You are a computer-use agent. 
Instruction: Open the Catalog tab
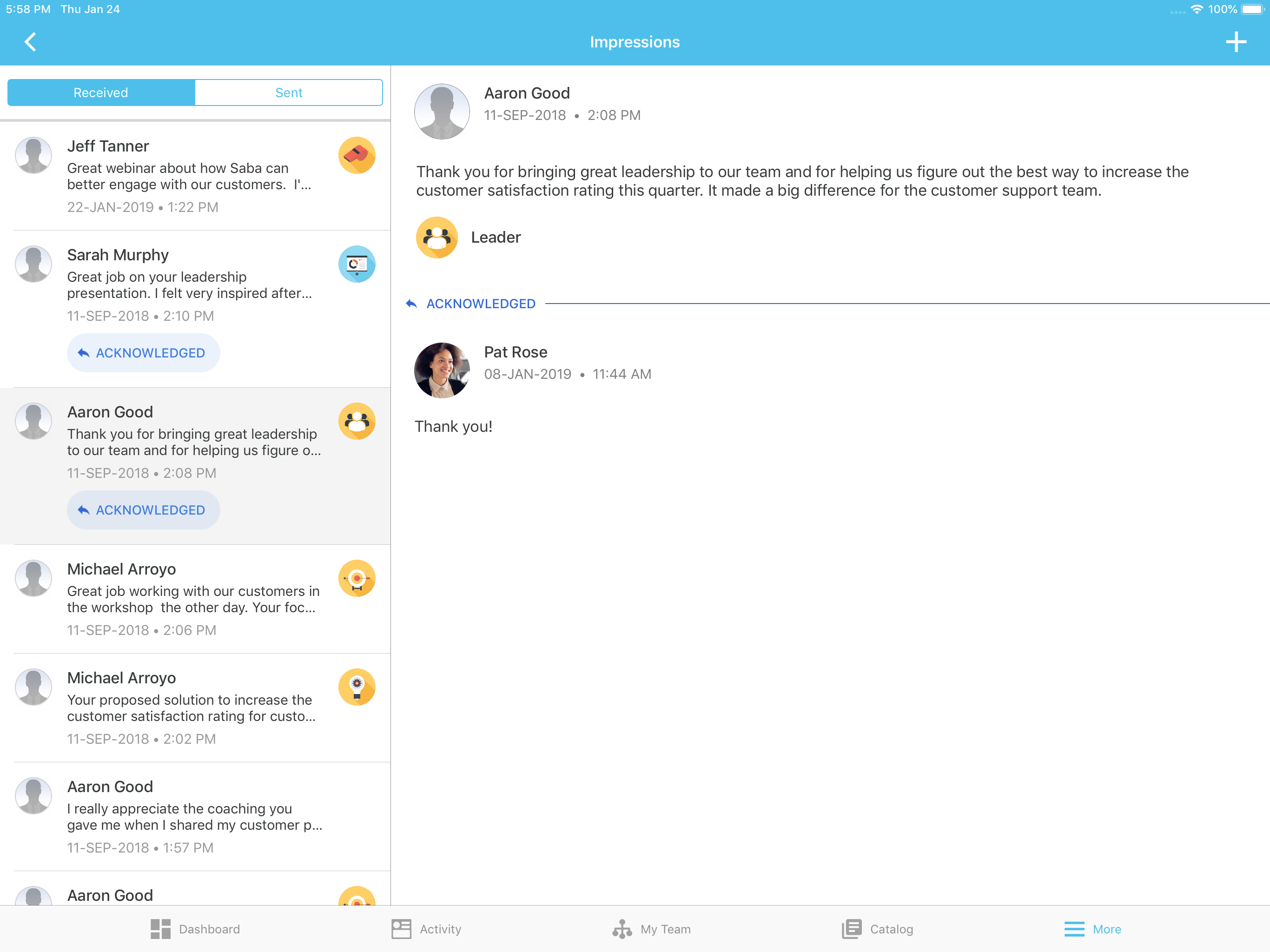[x=877, y=928]
